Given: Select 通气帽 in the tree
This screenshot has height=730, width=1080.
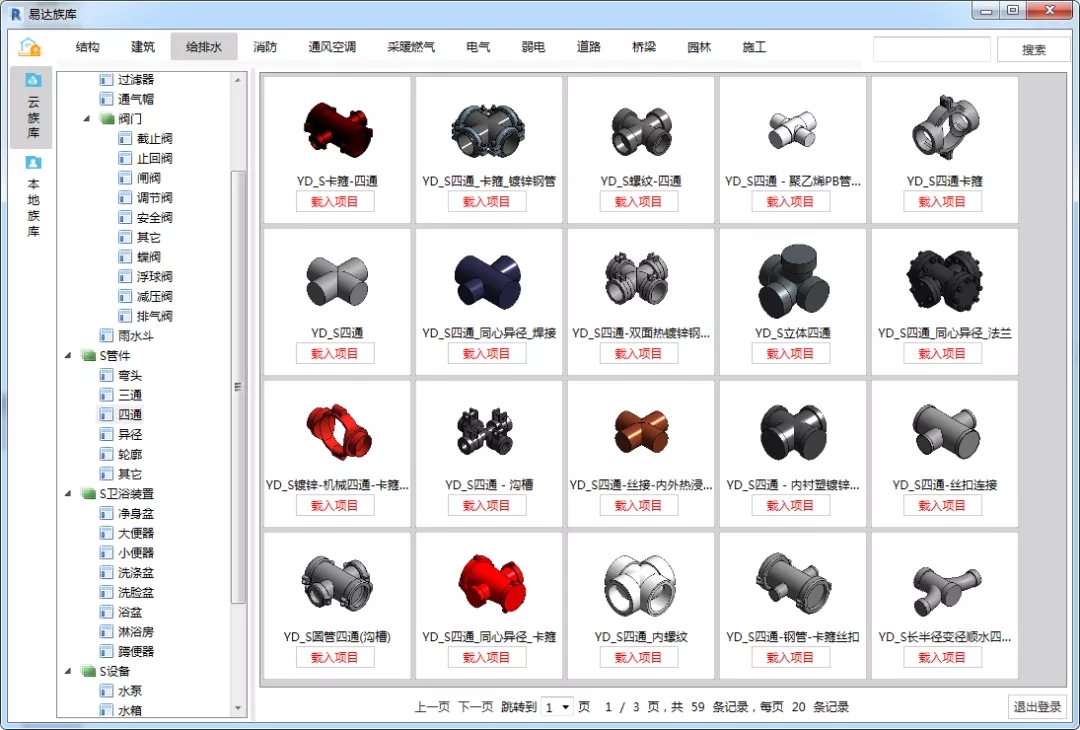Looking at the screenshot, I should [136, 99].
